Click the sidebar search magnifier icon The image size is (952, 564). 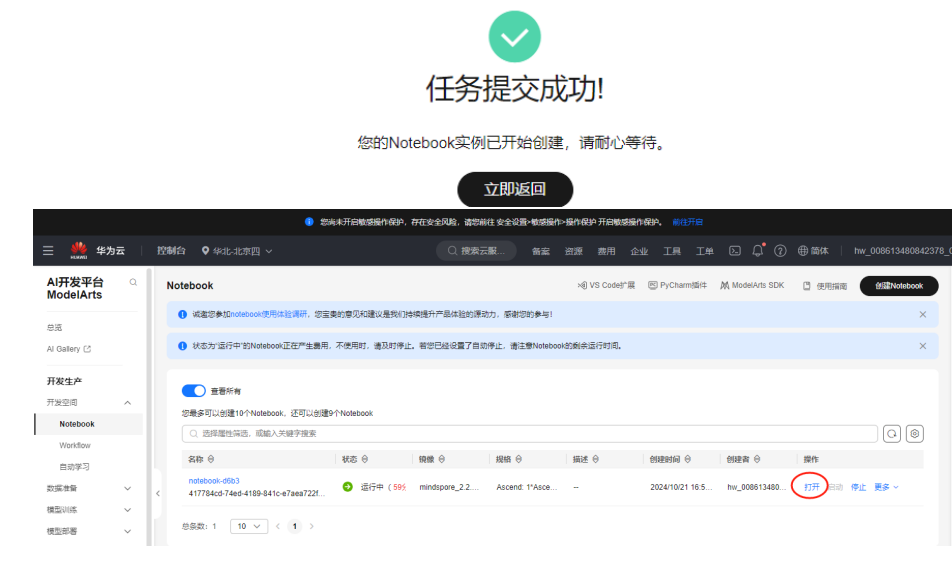click(x=133, y=283)
